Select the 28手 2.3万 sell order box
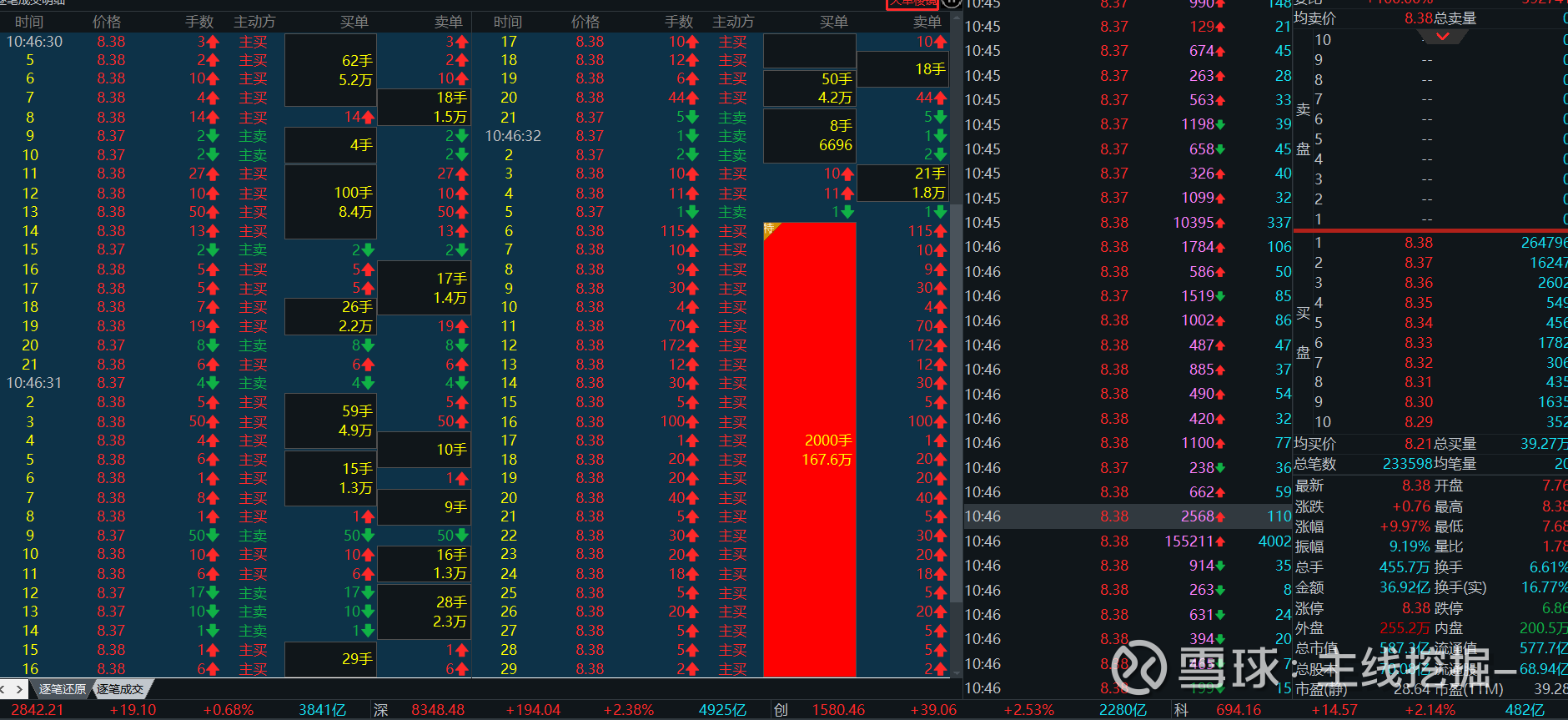Screen dimensions: 1568x720 pos(425,612)
